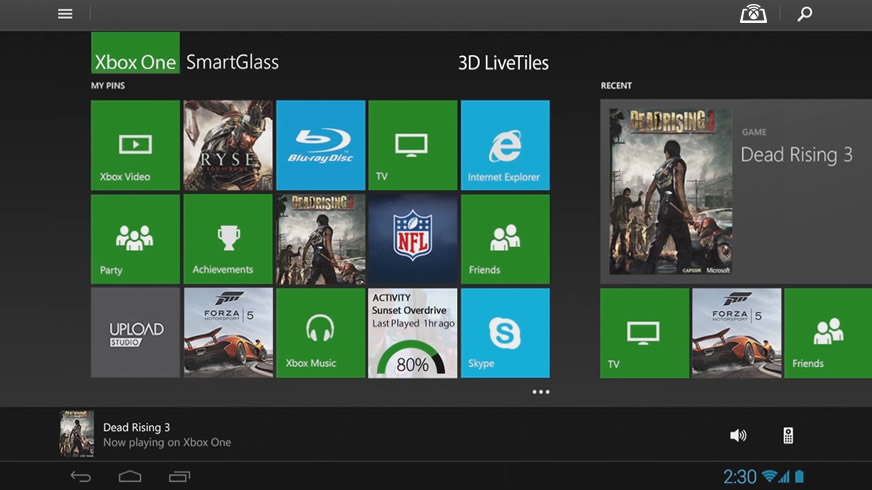This screenshot has height=490, width=872.
Task: Open Dead Rising 3 recent game card
Action: click(736, 191)
